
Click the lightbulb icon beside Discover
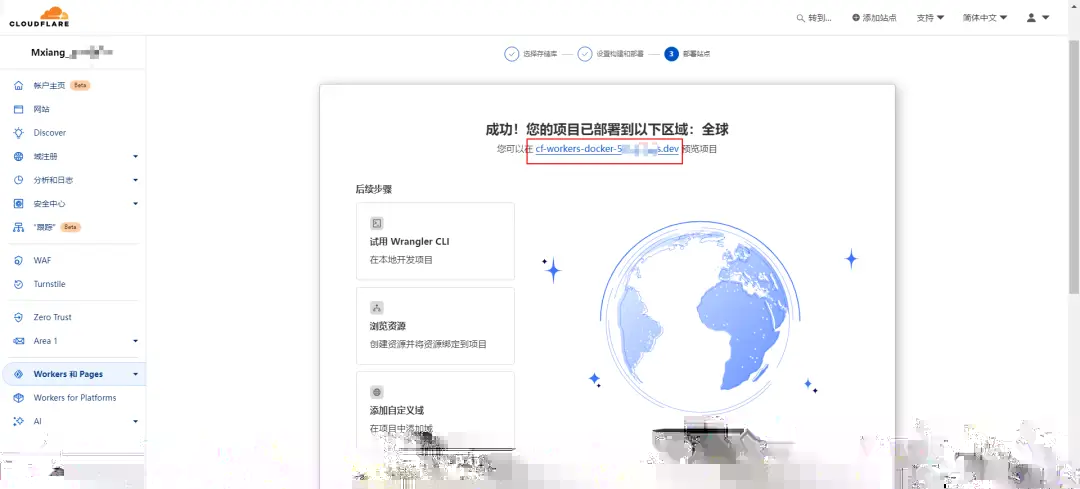[19, 132]
